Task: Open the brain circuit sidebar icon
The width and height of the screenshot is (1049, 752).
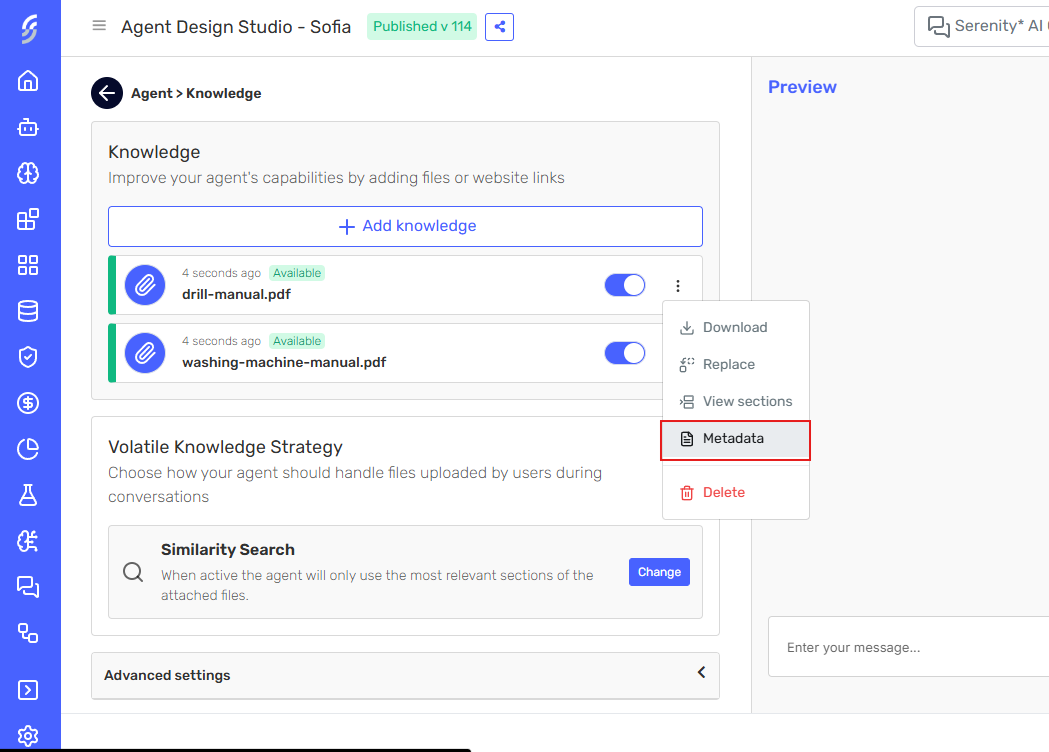Action: click(x=28, y=541)
